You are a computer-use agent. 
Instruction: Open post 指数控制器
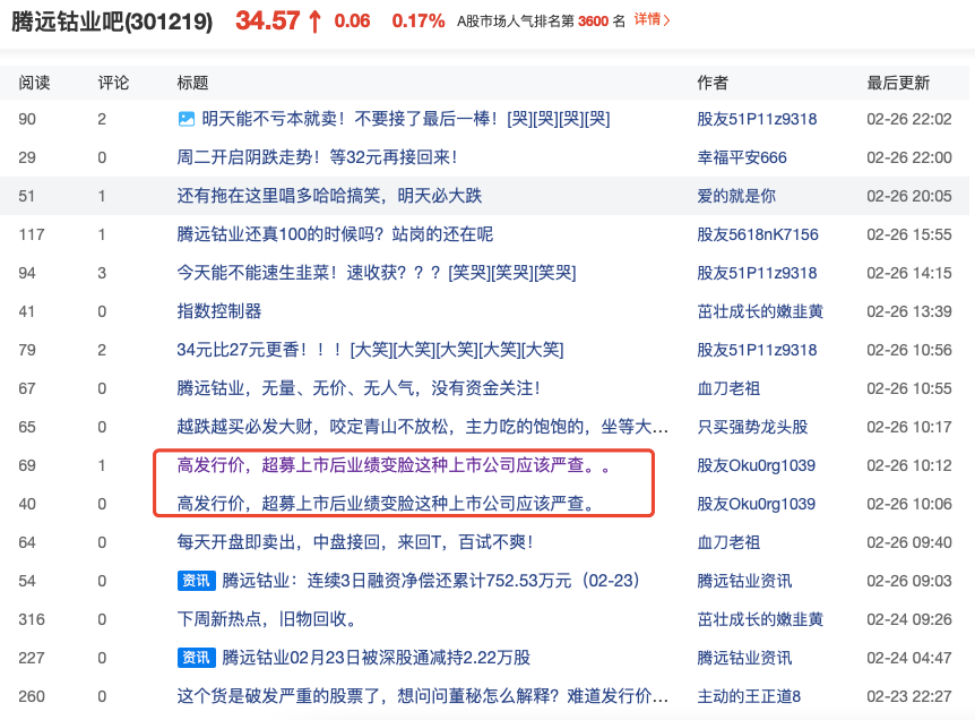click(x=219, y=312)
